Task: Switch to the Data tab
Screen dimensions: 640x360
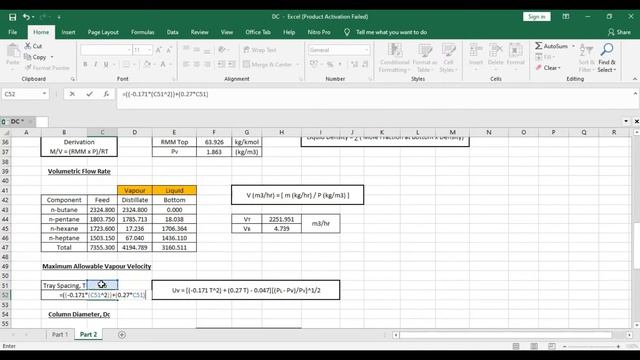Action: tap(172, 32)
